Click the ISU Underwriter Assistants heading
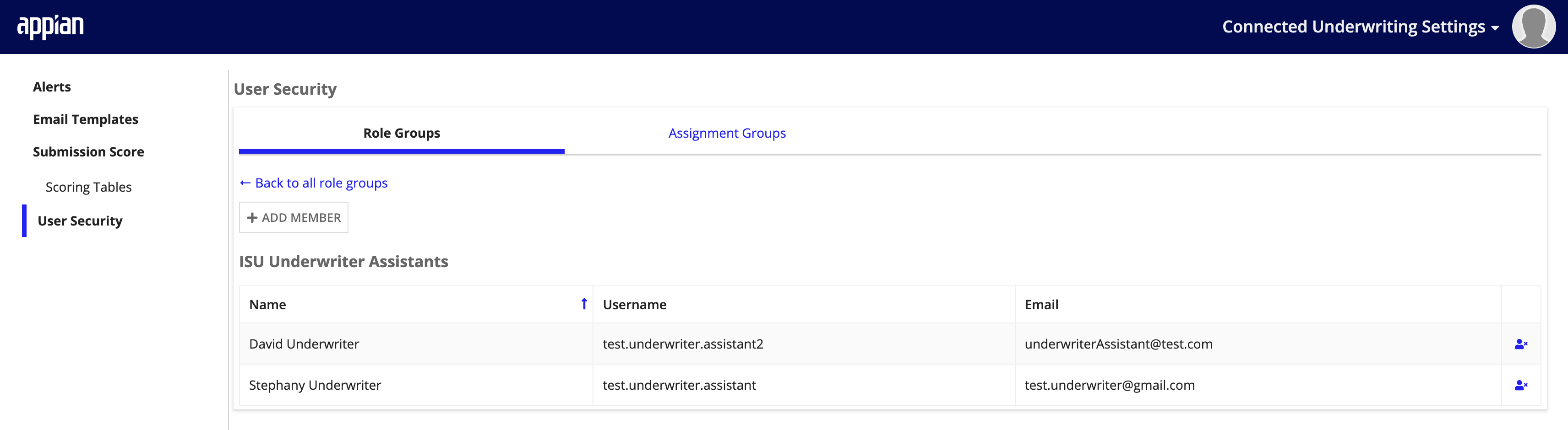This screenshot has height=430, width=1568. coord(343,262)
